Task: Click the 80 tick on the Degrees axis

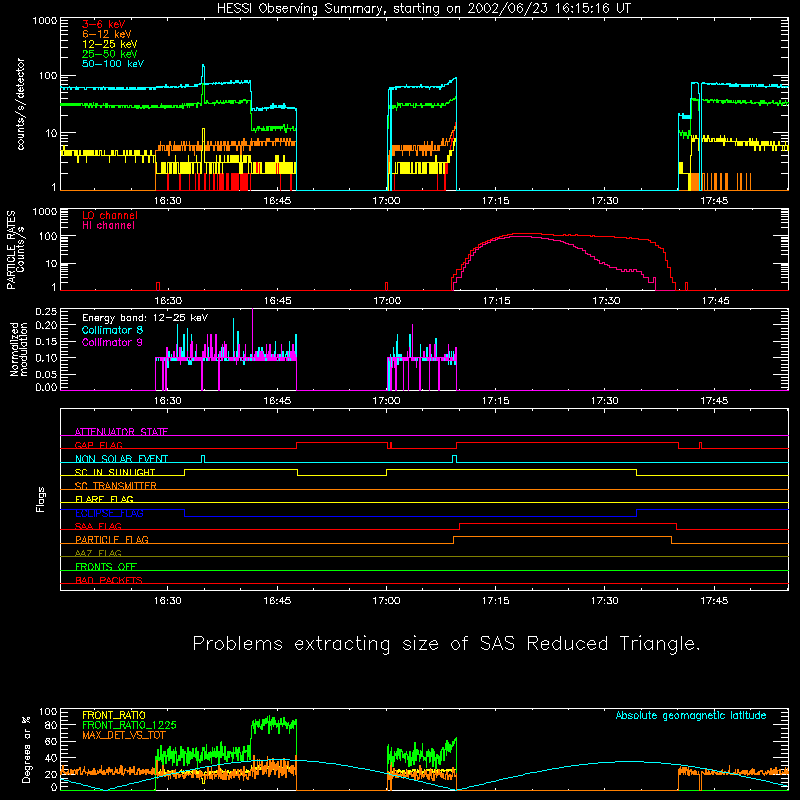Action: tap(51, 725)
